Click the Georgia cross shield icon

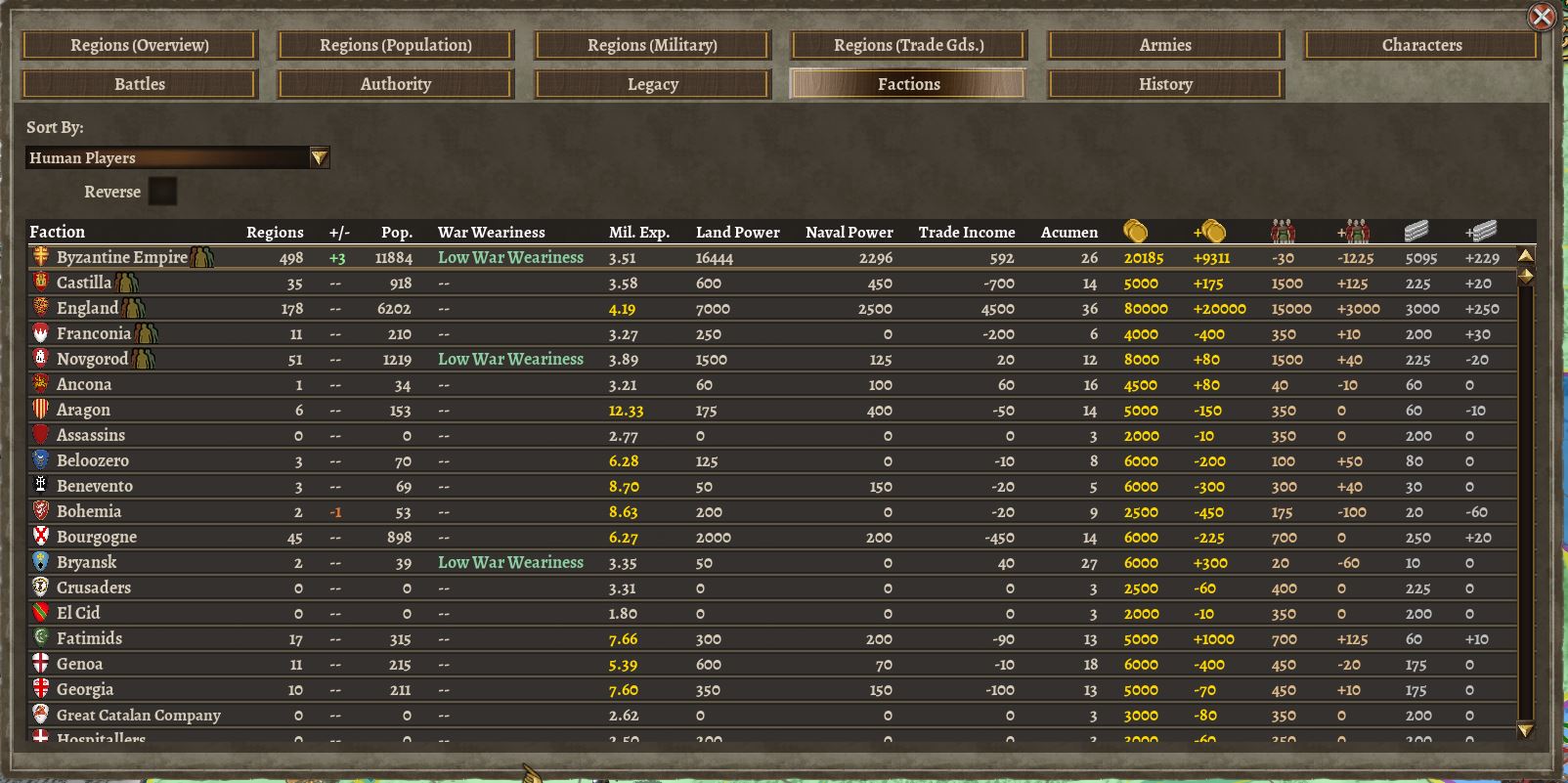pos(41,689)
